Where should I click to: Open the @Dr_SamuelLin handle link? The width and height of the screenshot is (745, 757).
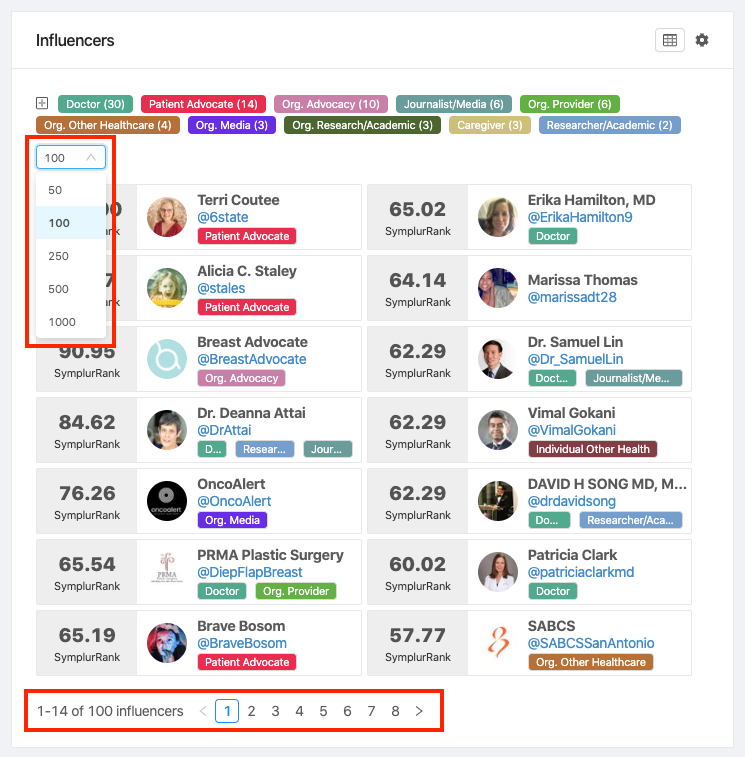click(x=576, y=359)
